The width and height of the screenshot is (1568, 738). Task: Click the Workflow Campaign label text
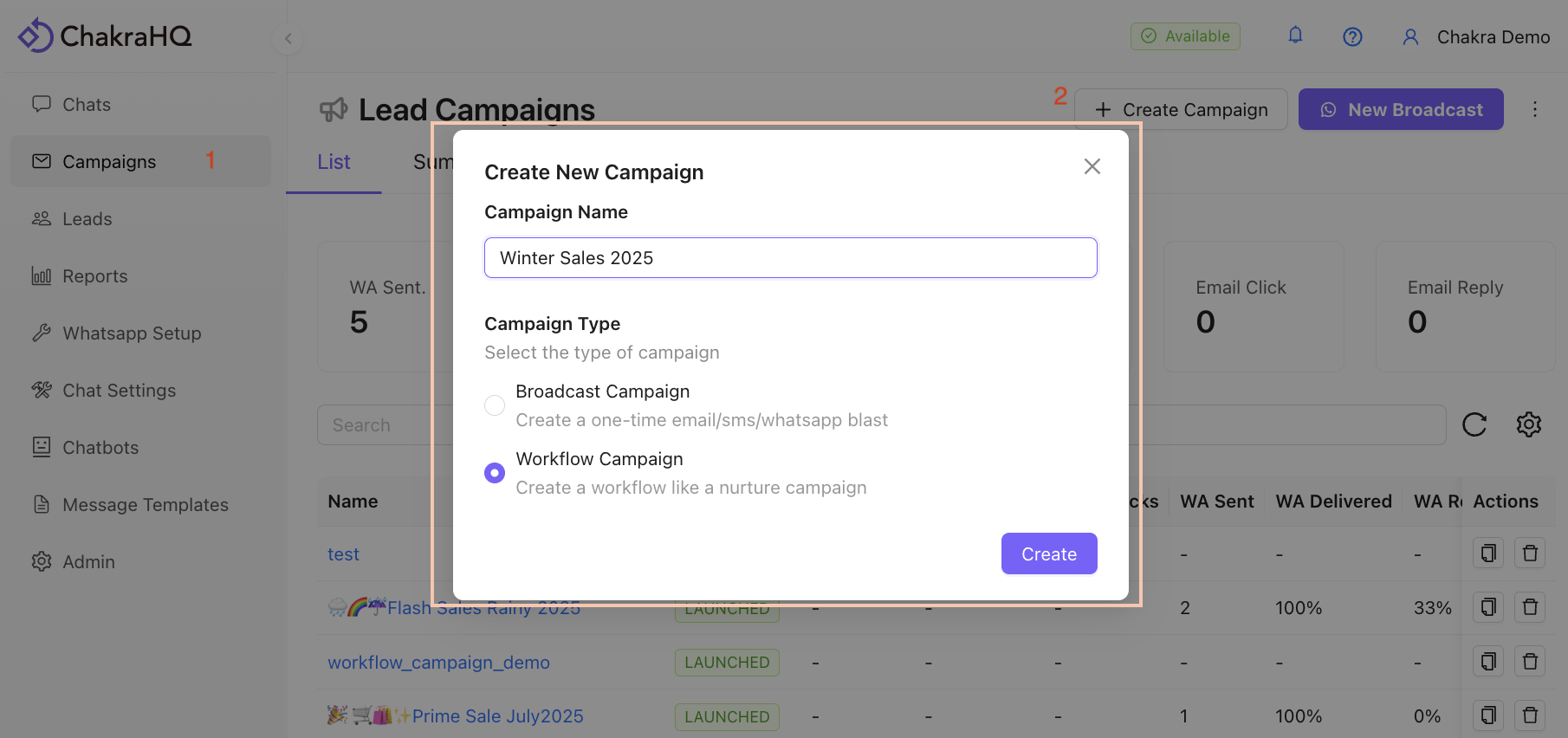[x=599, y=459]
